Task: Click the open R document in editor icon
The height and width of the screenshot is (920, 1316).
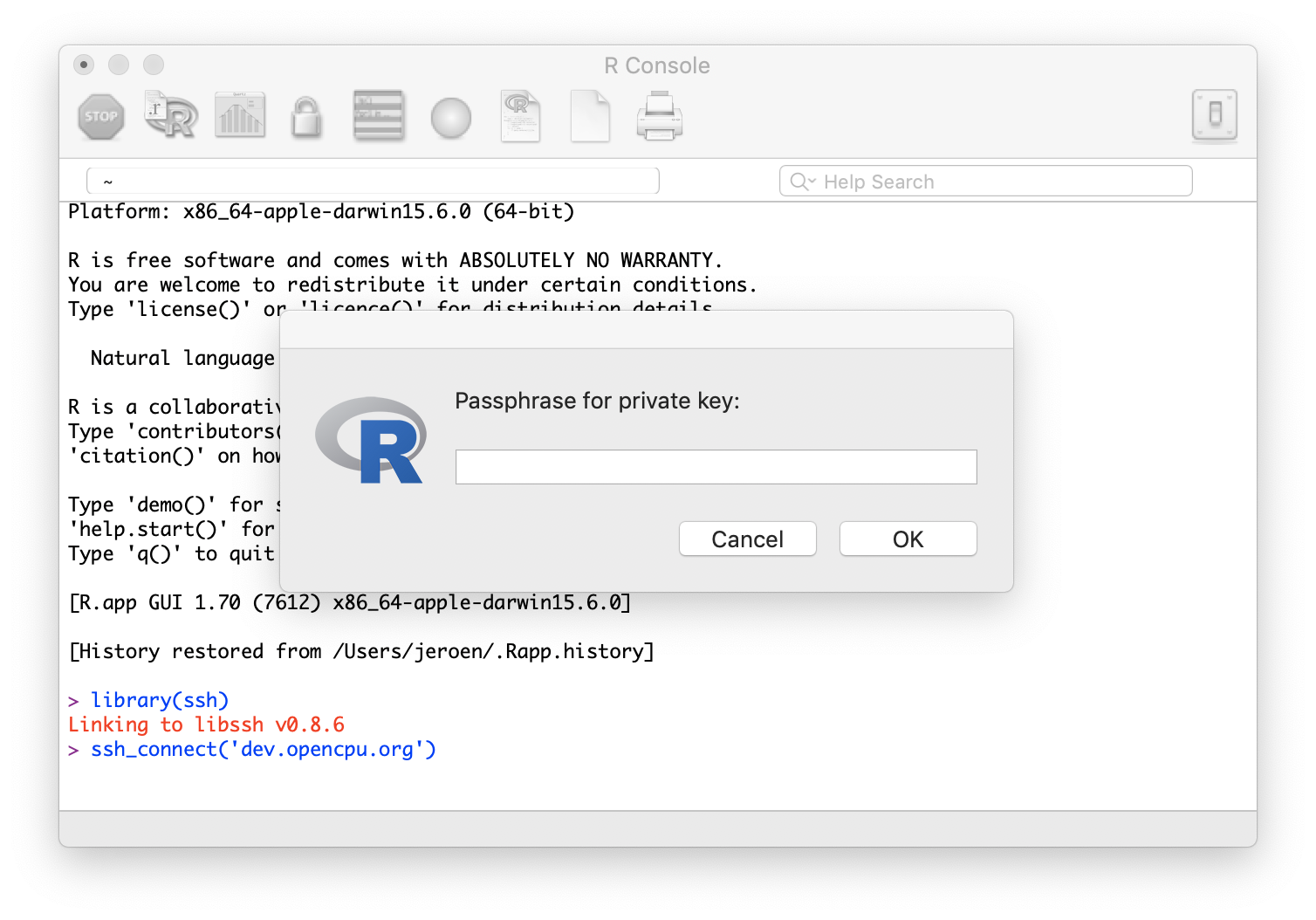Action: (x=520, y=117)
